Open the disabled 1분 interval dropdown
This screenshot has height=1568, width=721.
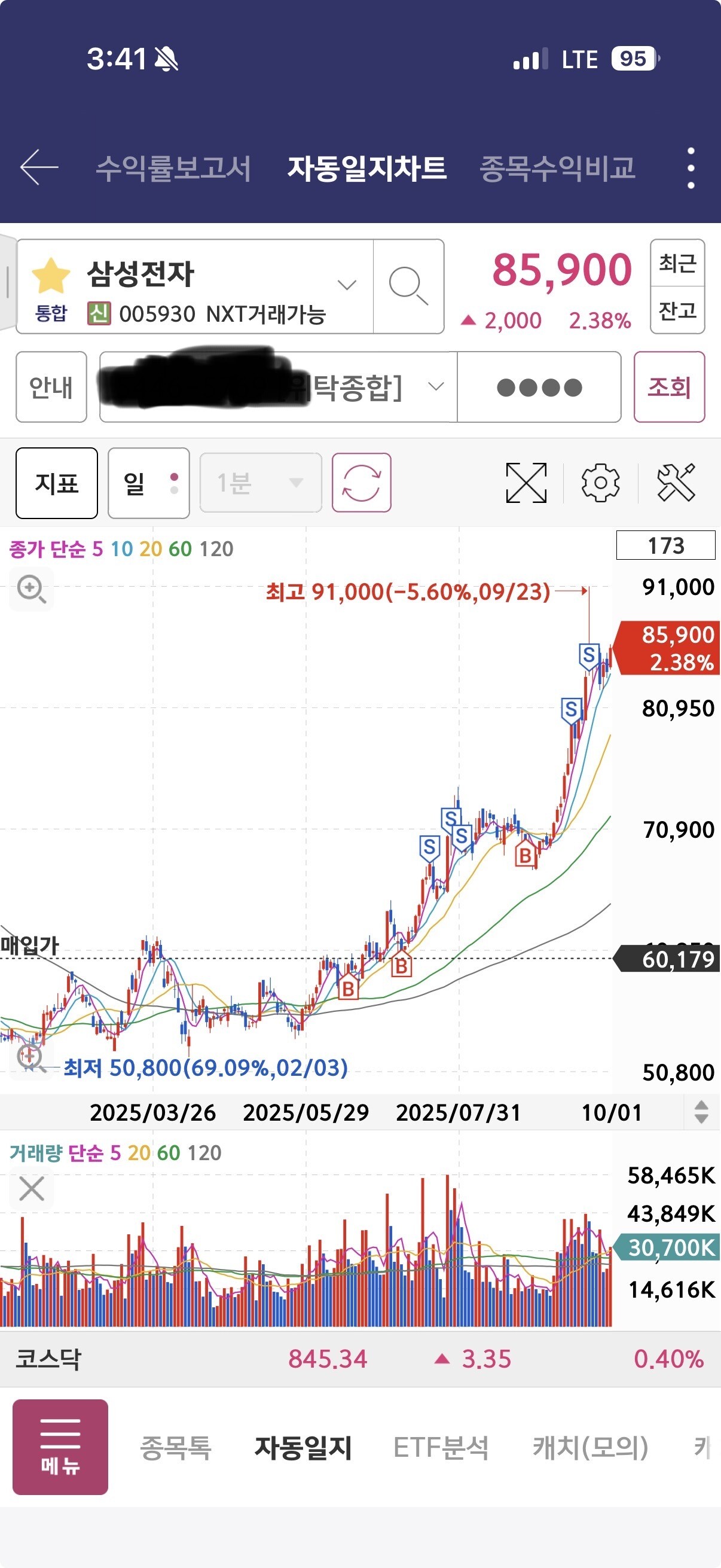pos(261,483)
